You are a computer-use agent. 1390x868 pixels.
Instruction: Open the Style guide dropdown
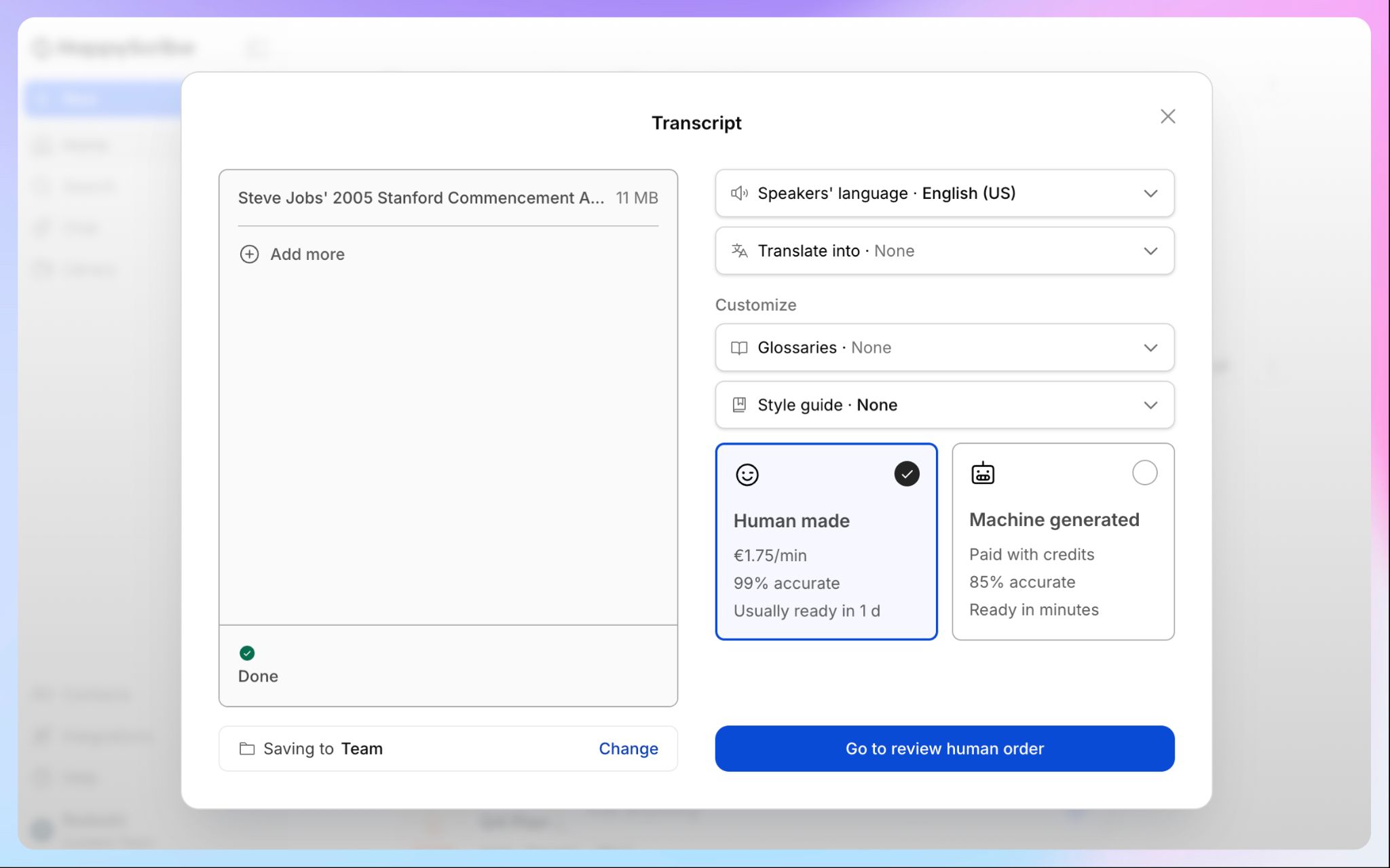click(x=944, y=405)
